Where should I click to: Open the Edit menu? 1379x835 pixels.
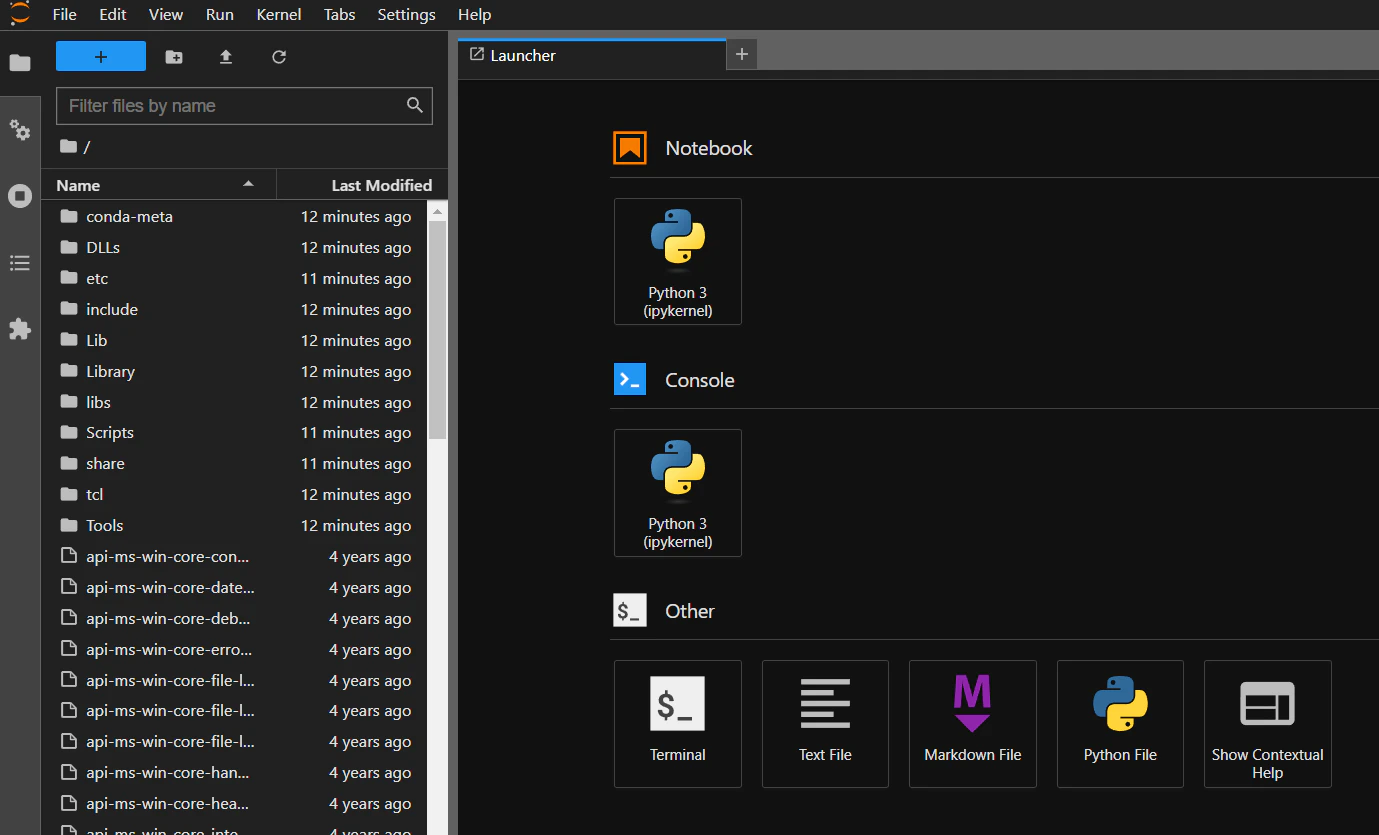pos(113,15)
